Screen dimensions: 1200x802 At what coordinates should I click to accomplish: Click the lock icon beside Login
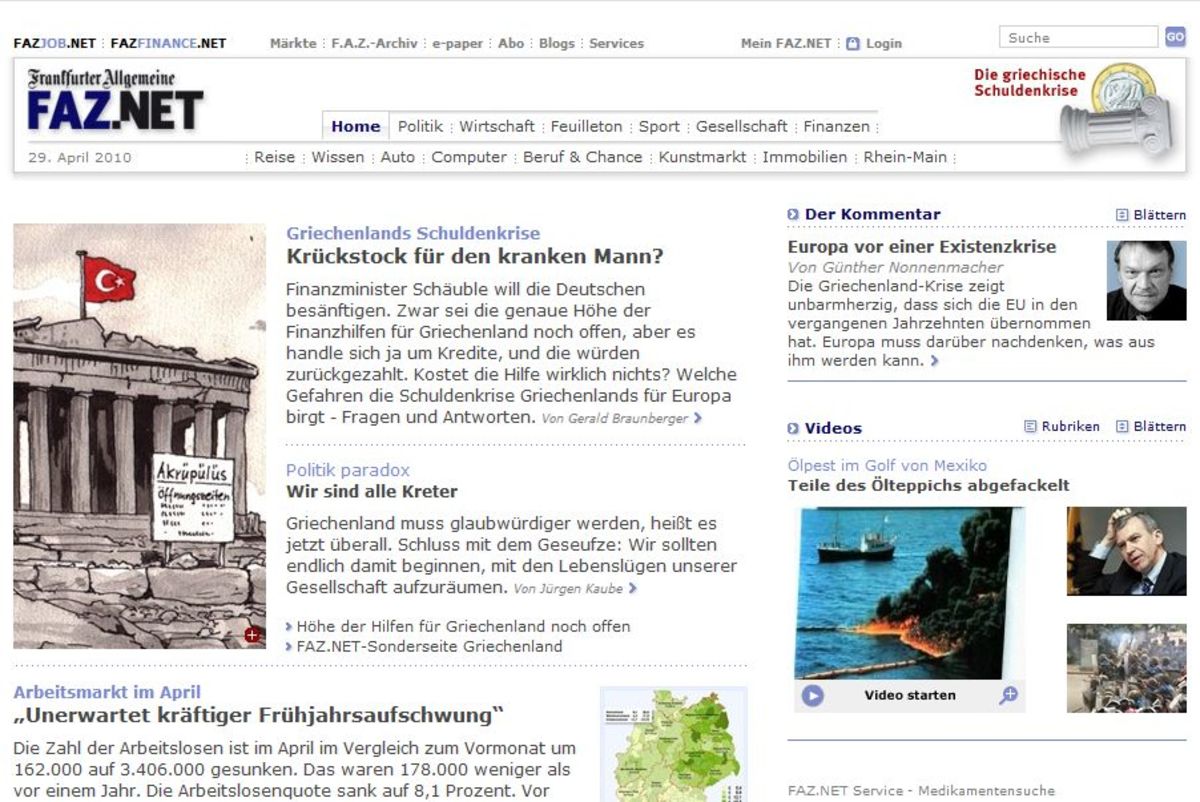pyautogui.click(x=852, y=43)
